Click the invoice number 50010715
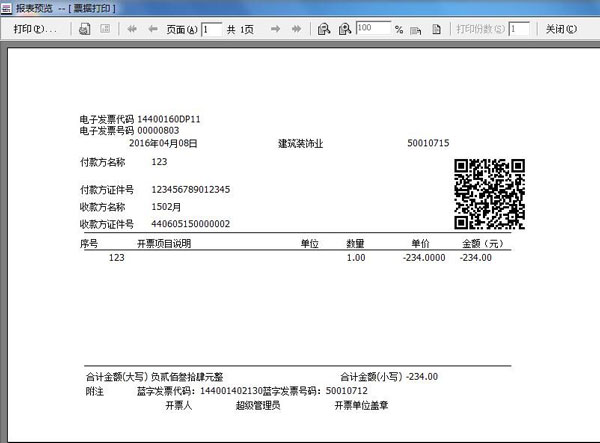600x443 pixels. pos(428,143)
